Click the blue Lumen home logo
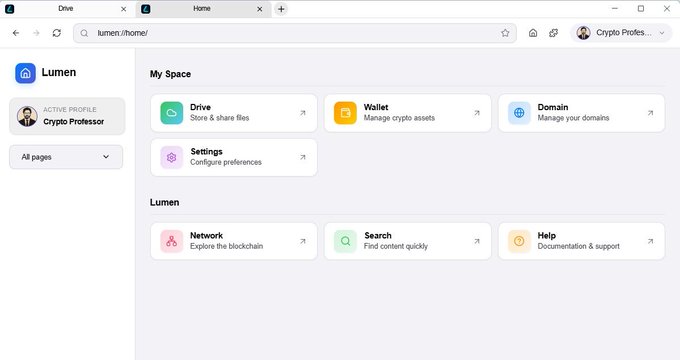 pos(26,73)
